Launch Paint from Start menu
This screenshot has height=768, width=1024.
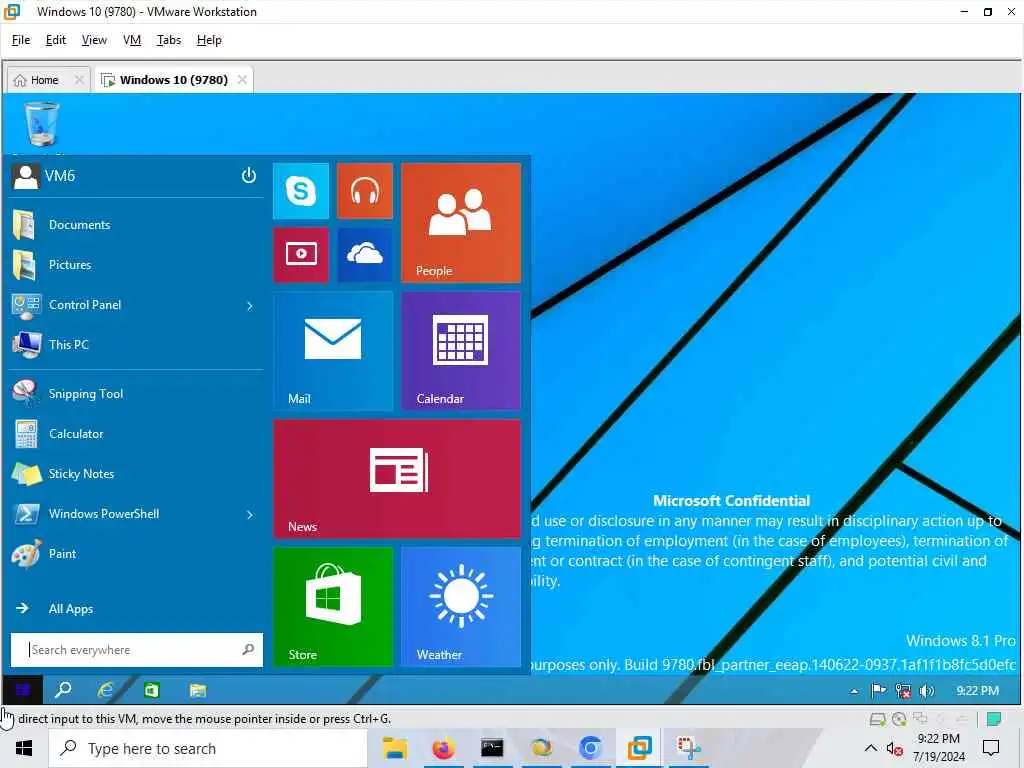[136, 554]
